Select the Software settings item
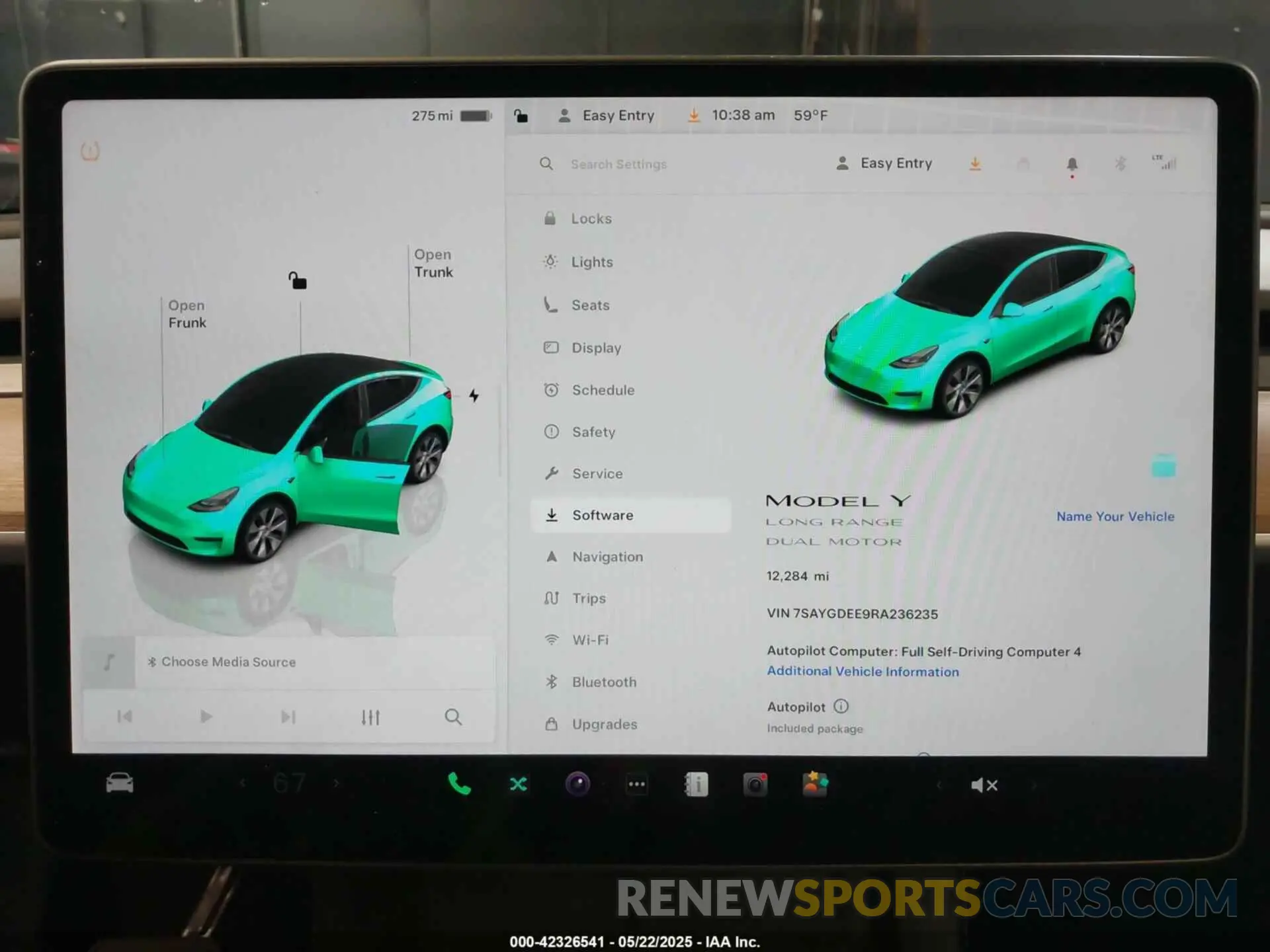1270x952 pixels. tap(630, 515)
